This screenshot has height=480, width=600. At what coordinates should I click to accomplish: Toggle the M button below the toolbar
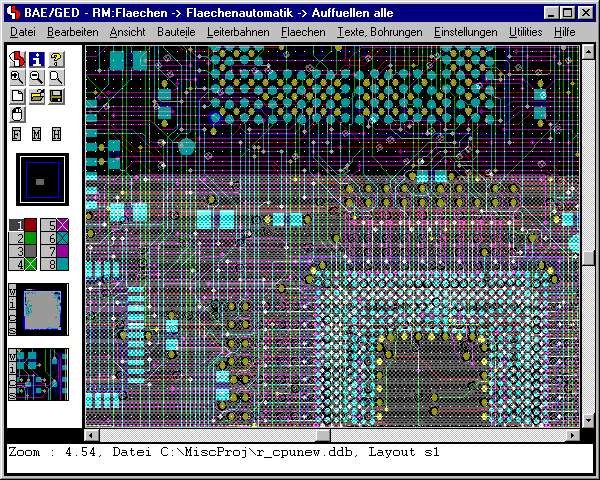(36, 134)
